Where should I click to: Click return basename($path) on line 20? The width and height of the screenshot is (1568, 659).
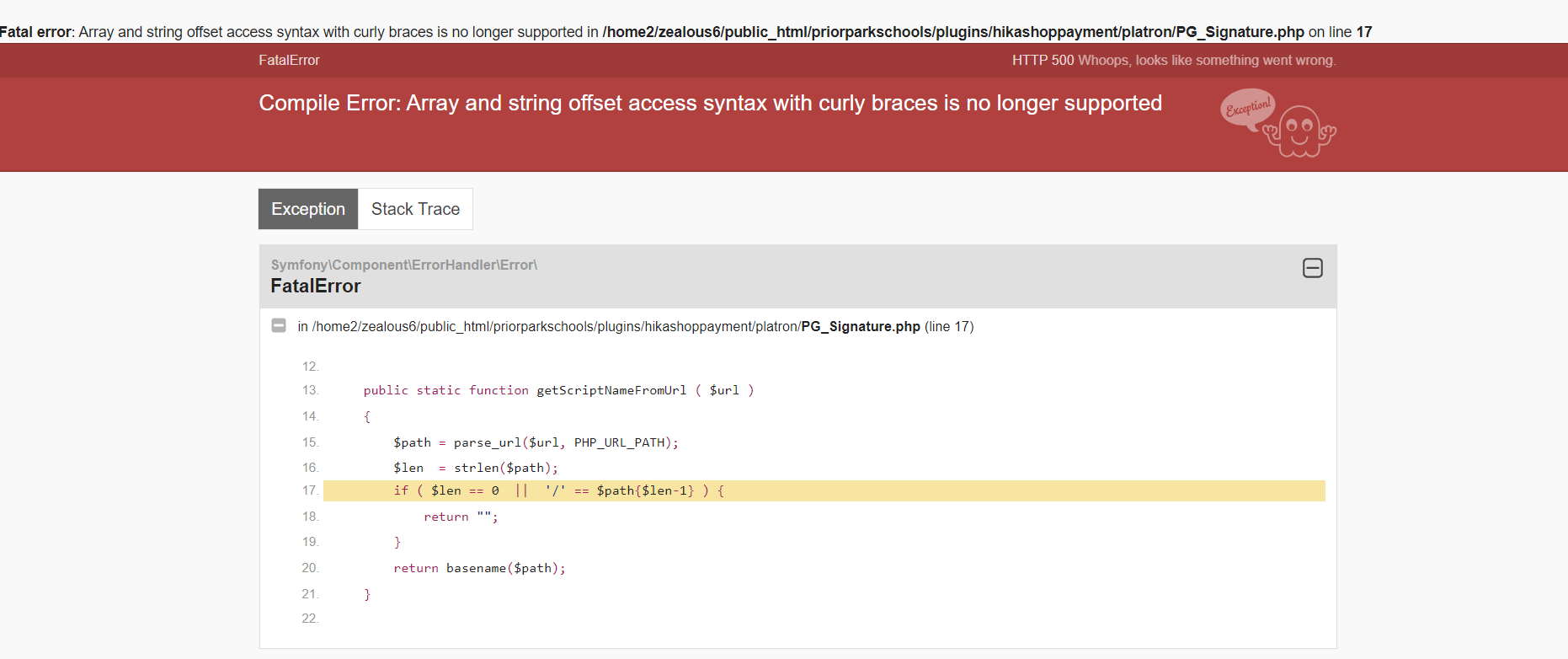pos(479,568)
